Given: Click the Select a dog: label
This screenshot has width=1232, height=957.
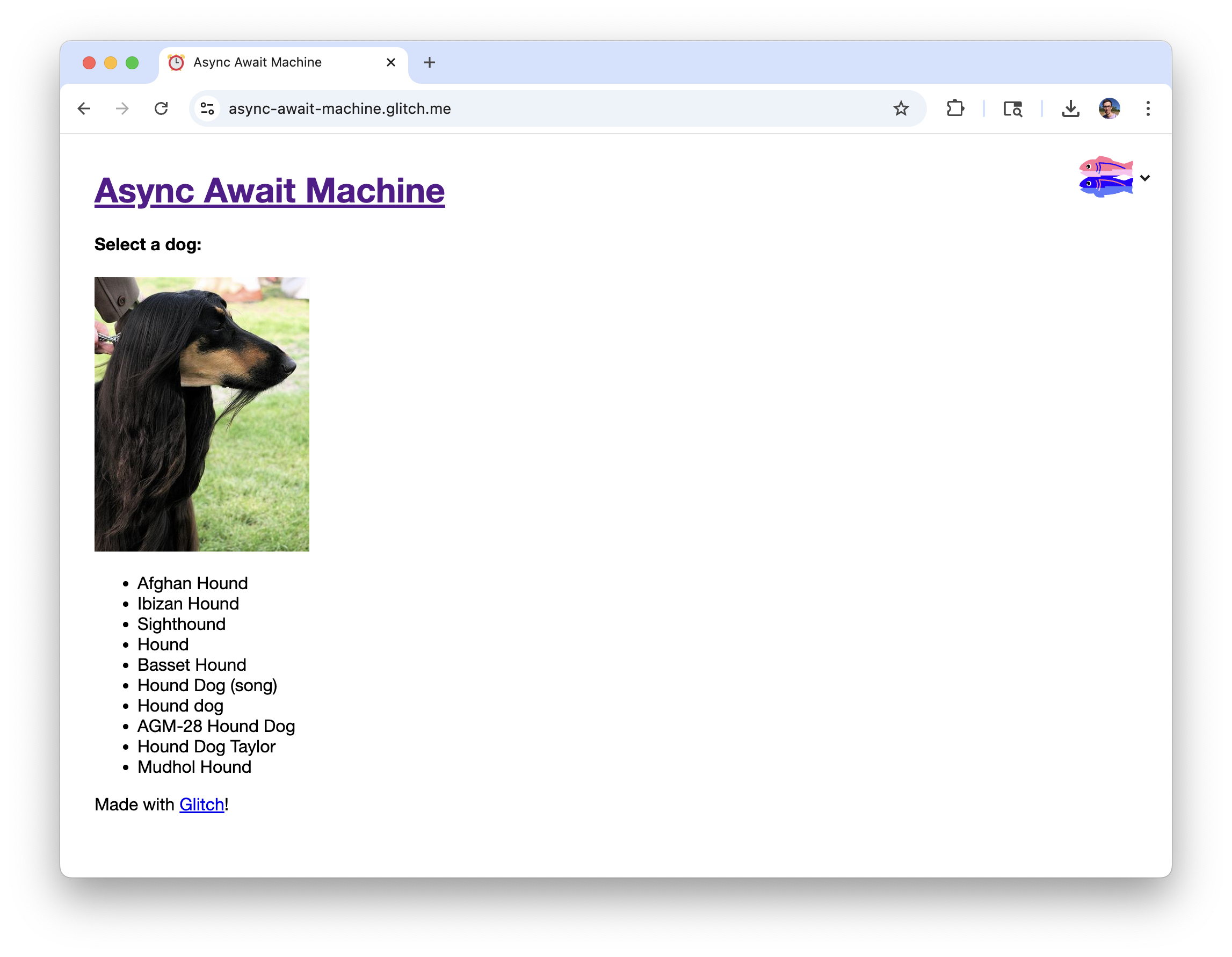Looking at the screenshot, I should coord(148,244).
